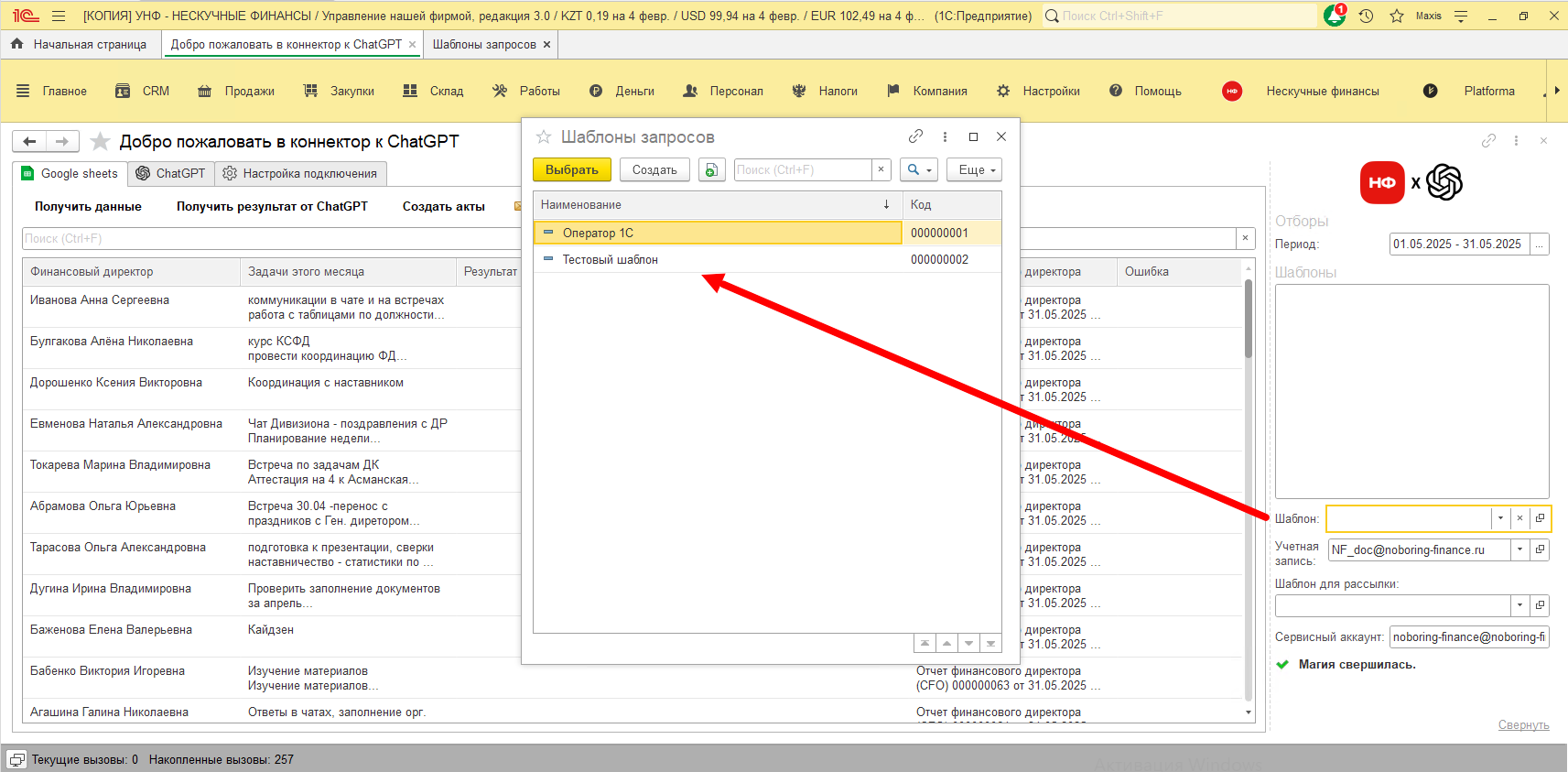Click the home icon of Начальная страница
Image resolution: width=1568 pixels, height=772 pixels.
click(17, 44)
